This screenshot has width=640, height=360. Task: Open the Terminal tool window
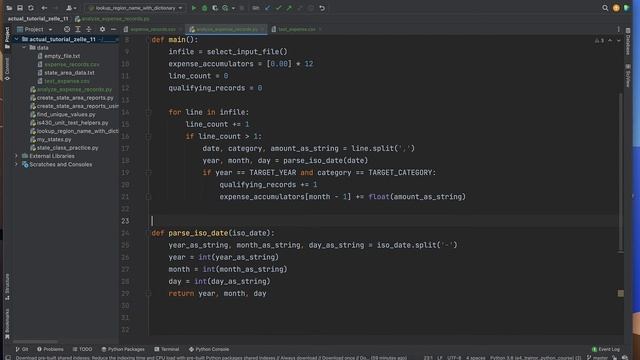pos(167,349)
